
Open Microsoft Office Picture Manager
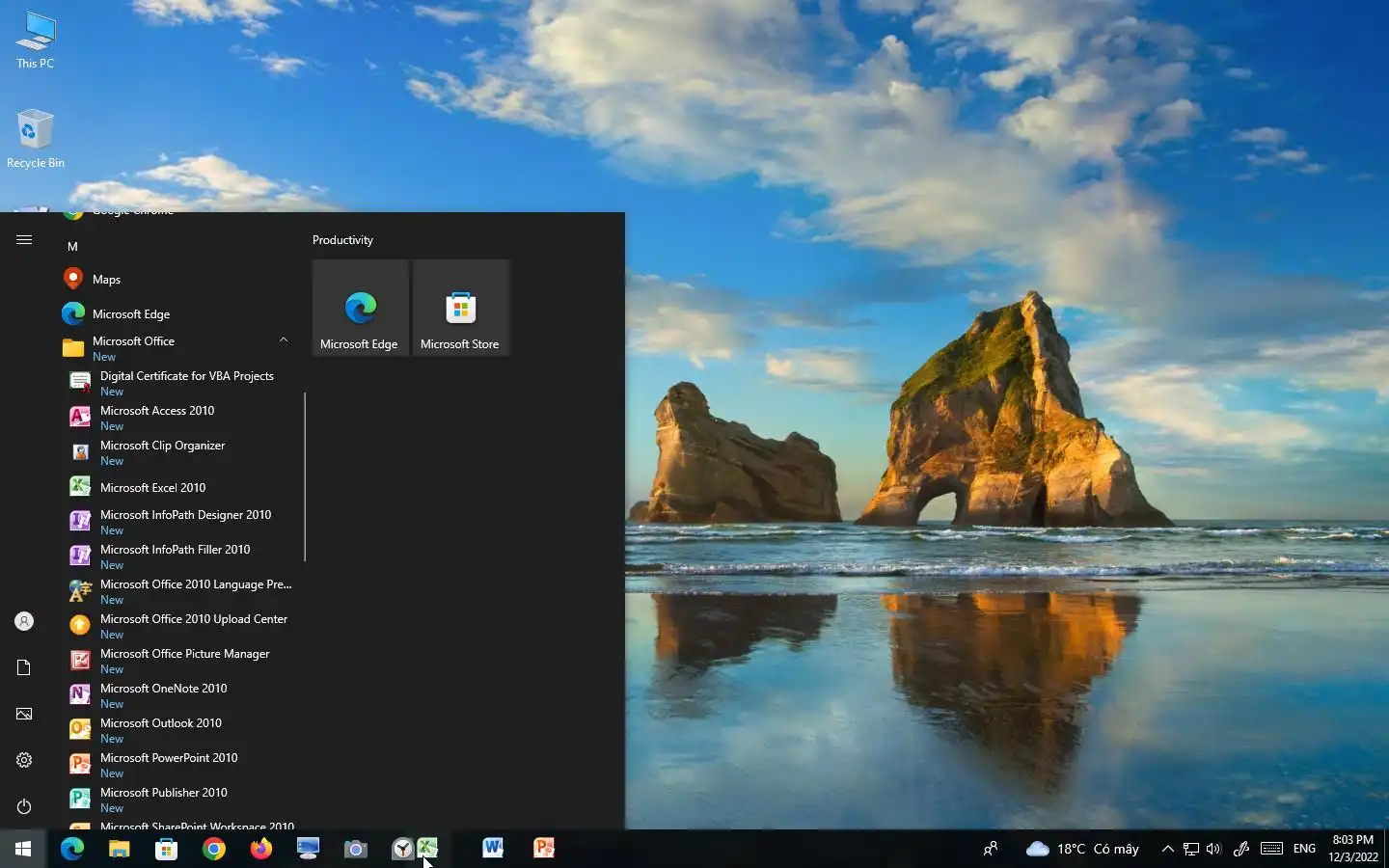tap(177, 662)
